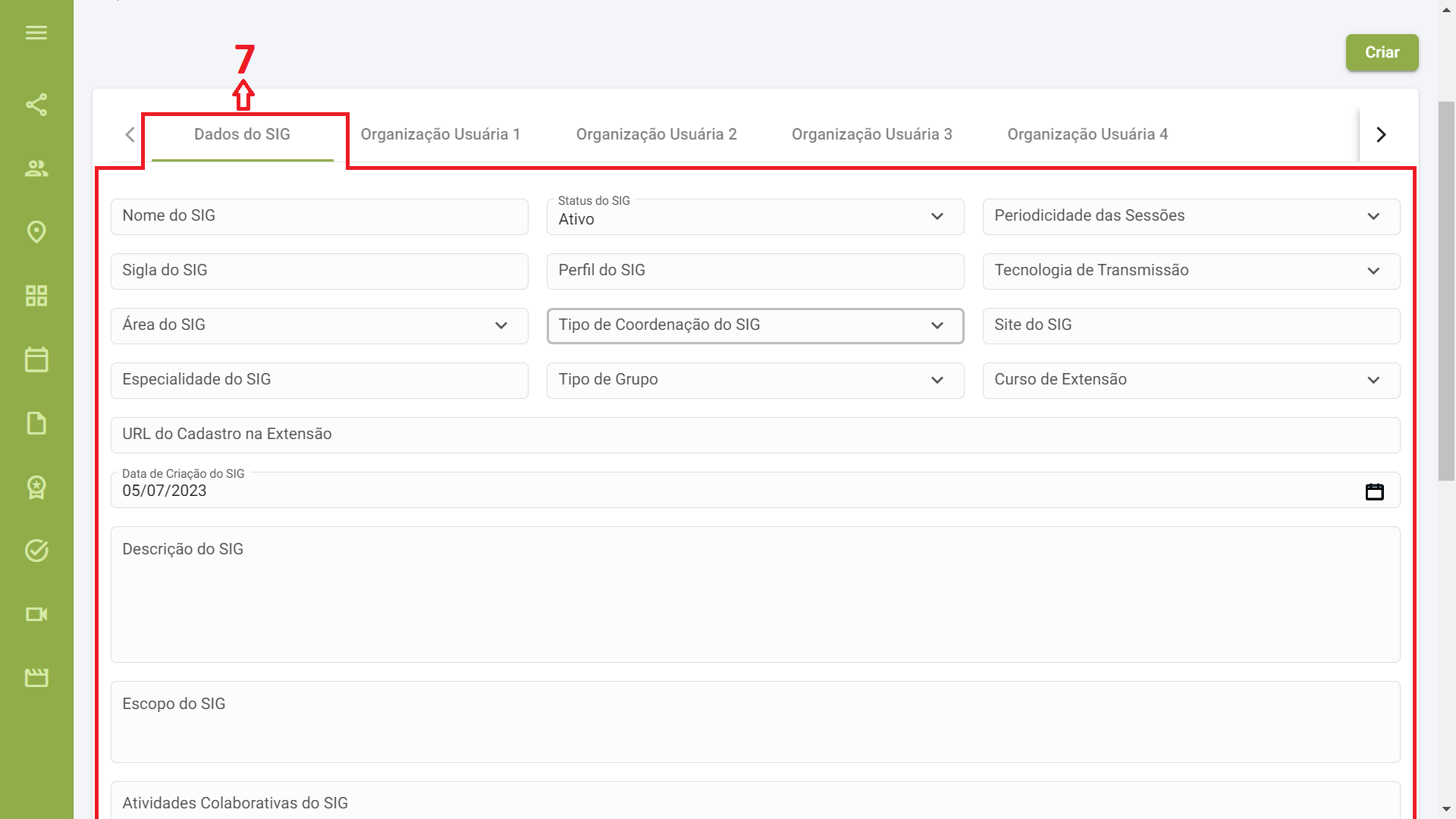Open the date picker calendar icon
This screenshot has width=1456, height=819.
point(1374,491)
